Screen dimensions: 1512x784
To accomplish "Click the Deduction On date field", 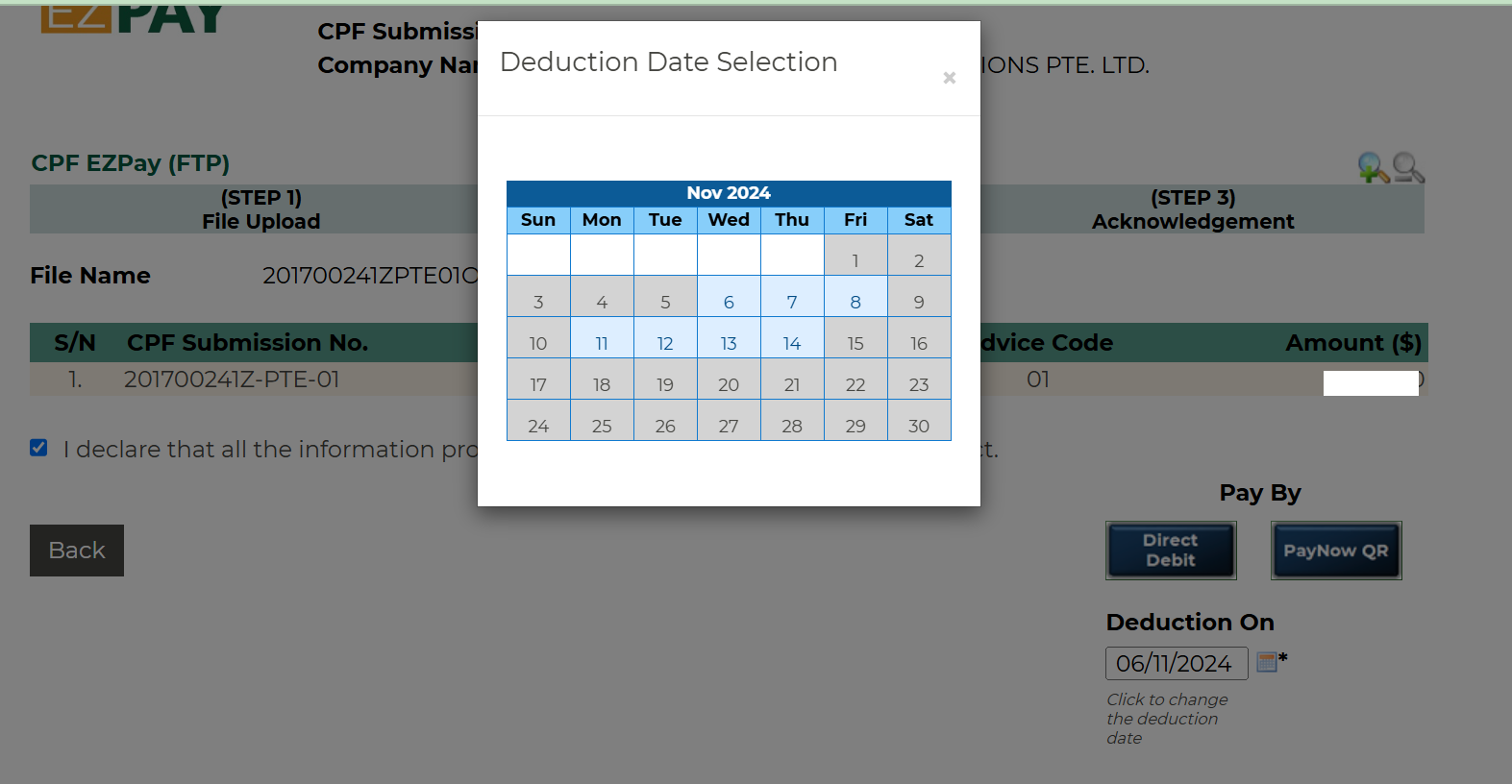I will pyautogui.click(x=1176, y=663).
